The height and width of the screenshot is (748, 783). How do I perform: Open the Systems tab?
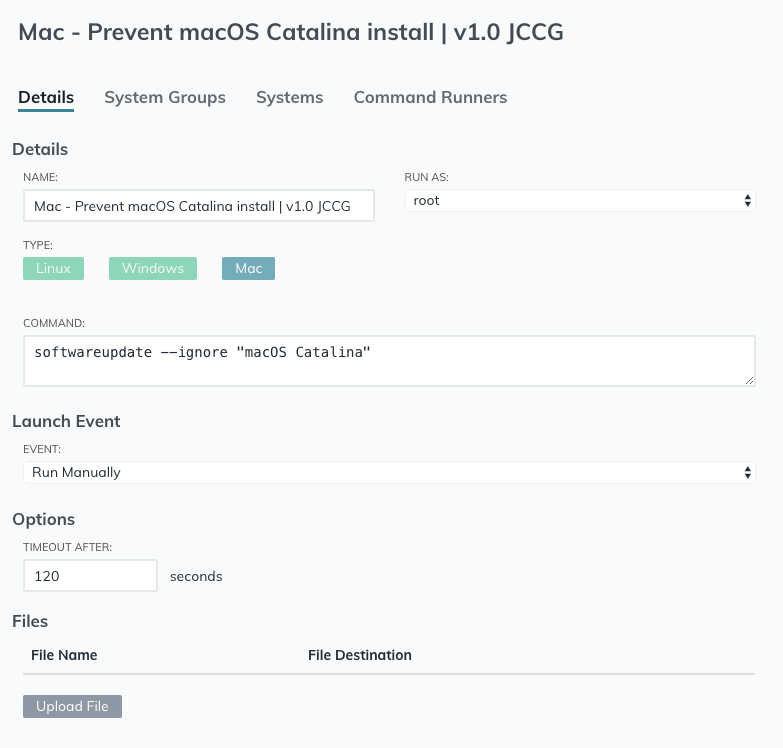(x=289, y=97)
